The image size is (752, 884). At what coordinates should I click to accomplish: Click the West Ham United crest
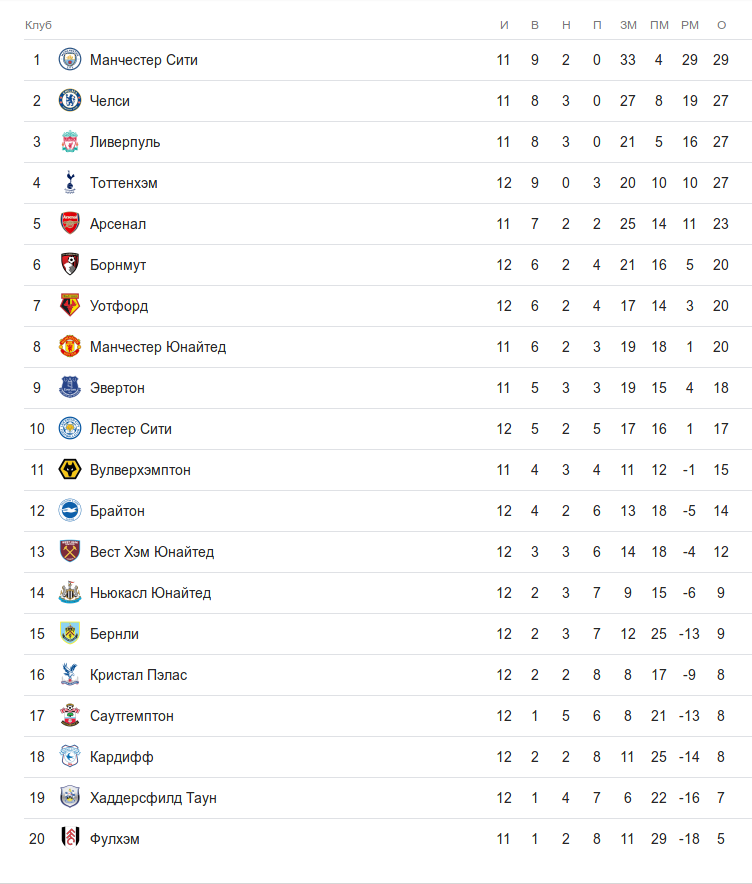point(70,552)
